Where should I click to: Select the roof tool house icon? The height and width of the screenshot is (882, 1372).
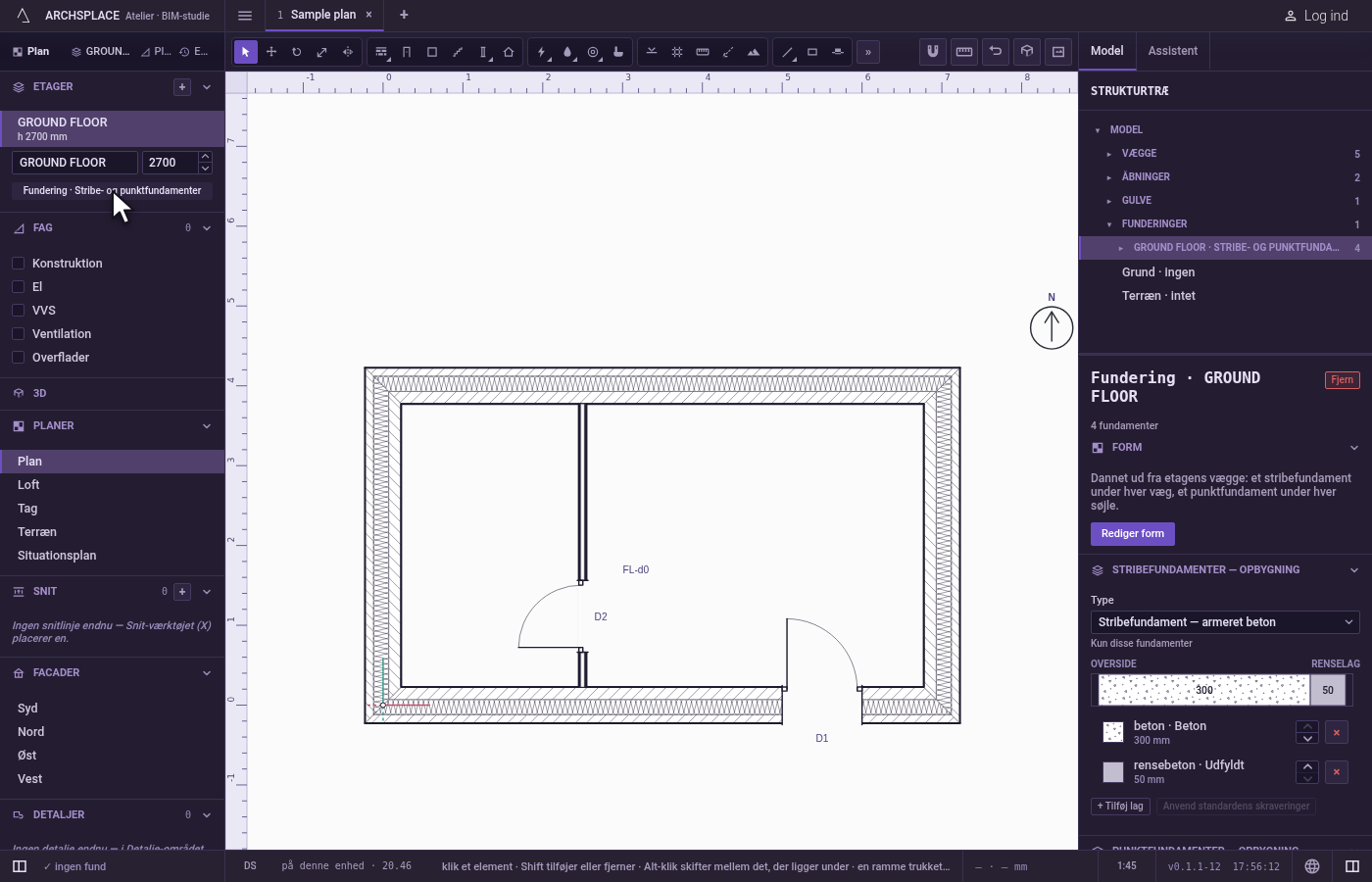coord(509,52)
